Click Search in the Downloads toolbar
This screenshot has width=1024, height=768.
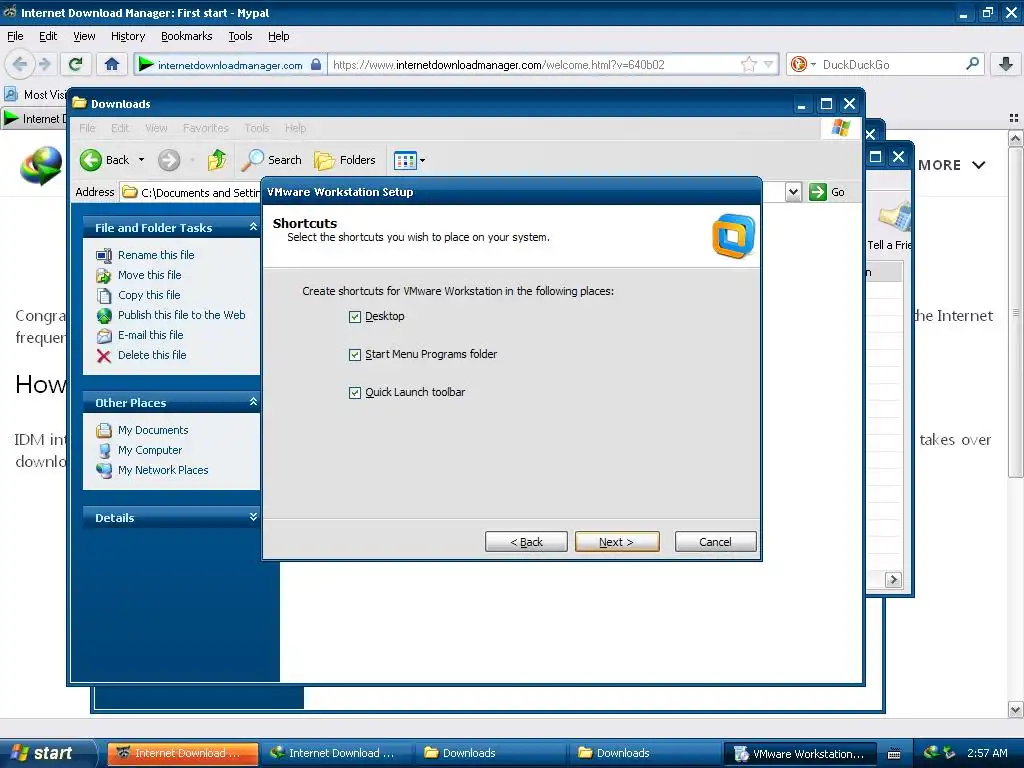tap(272, 160)
